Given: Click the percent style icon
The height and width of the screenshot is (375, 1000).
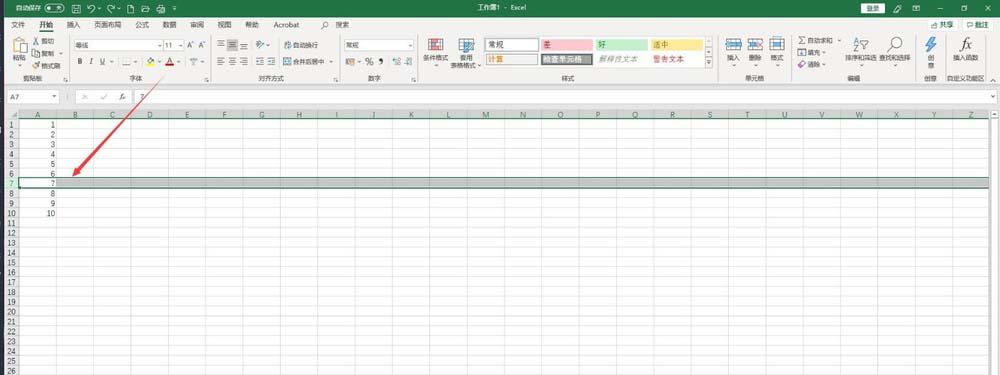Looking at the screenshot, I should [369, 61].
